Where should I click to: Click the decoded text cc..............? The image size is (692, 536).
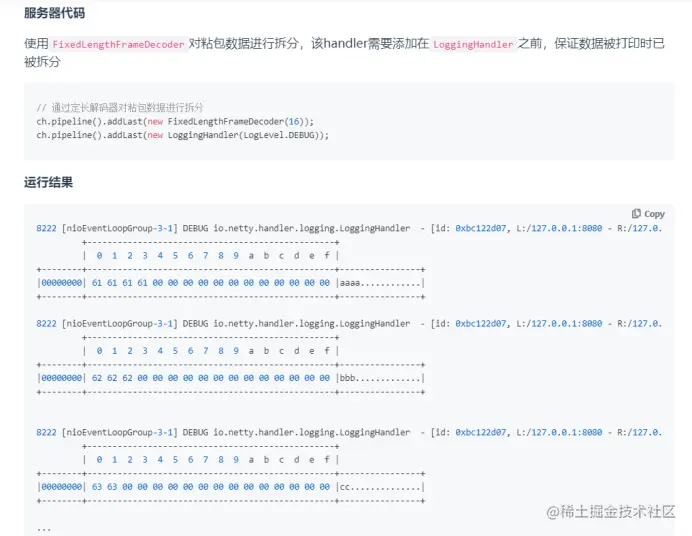coord(345,487)
